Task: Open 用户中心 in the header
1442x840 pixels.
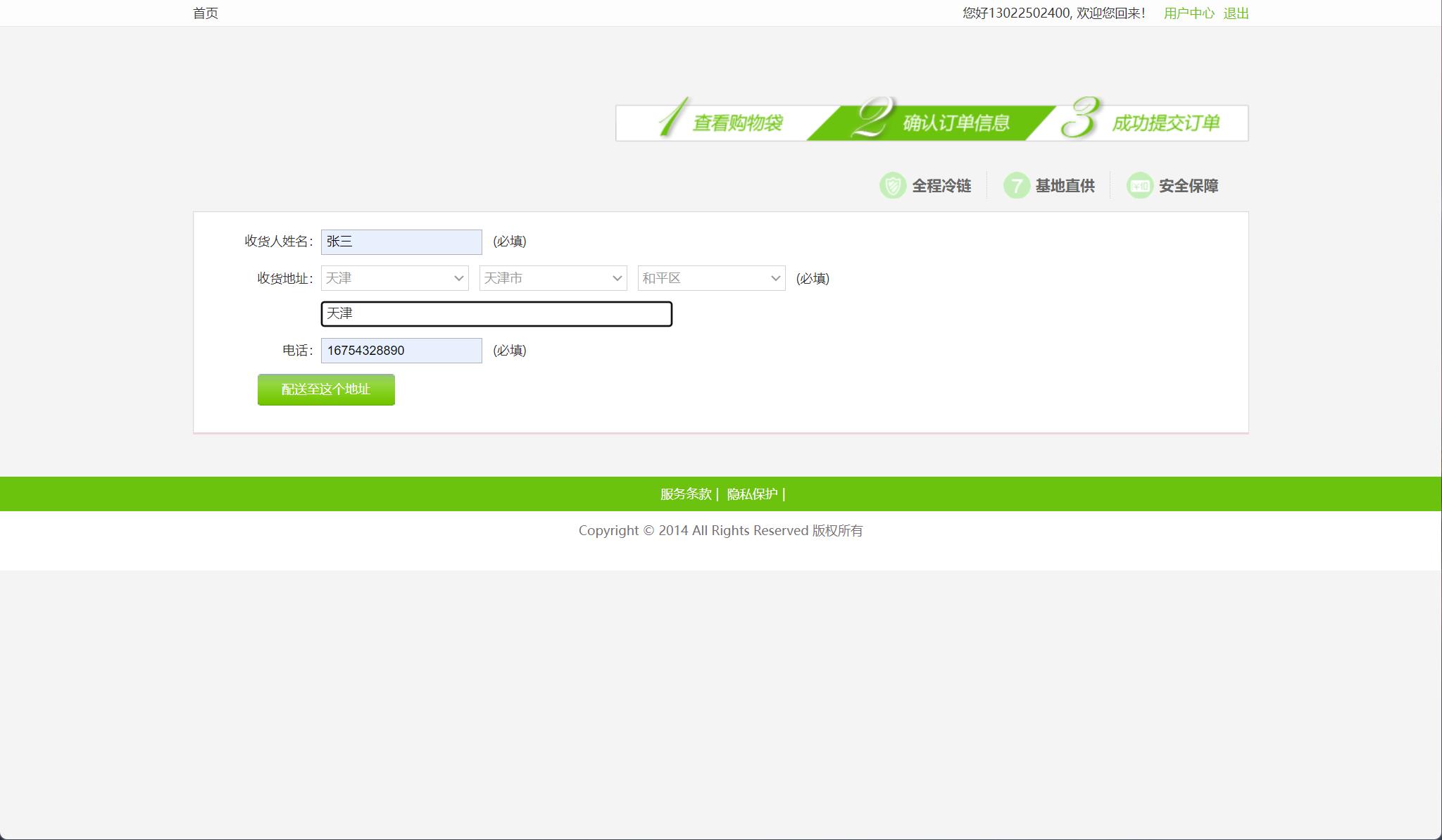Action: (x=1189, y=12)
